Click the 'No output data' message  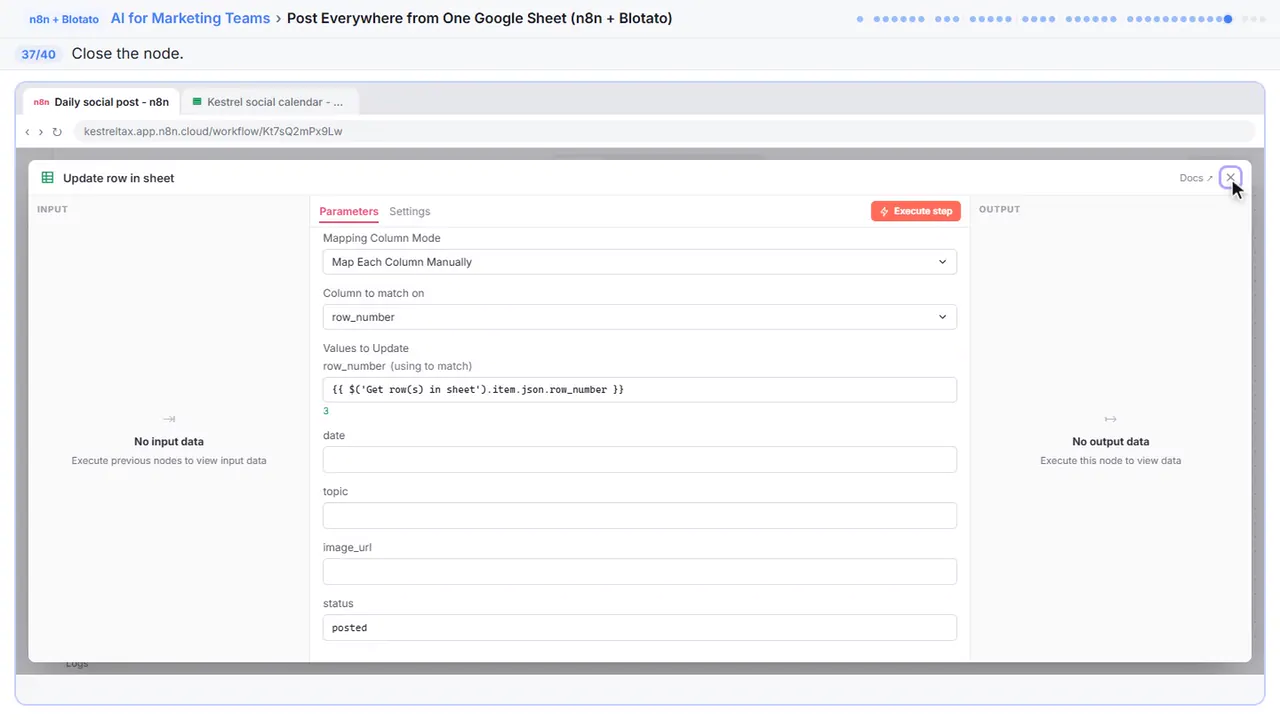coord(1110,441)
